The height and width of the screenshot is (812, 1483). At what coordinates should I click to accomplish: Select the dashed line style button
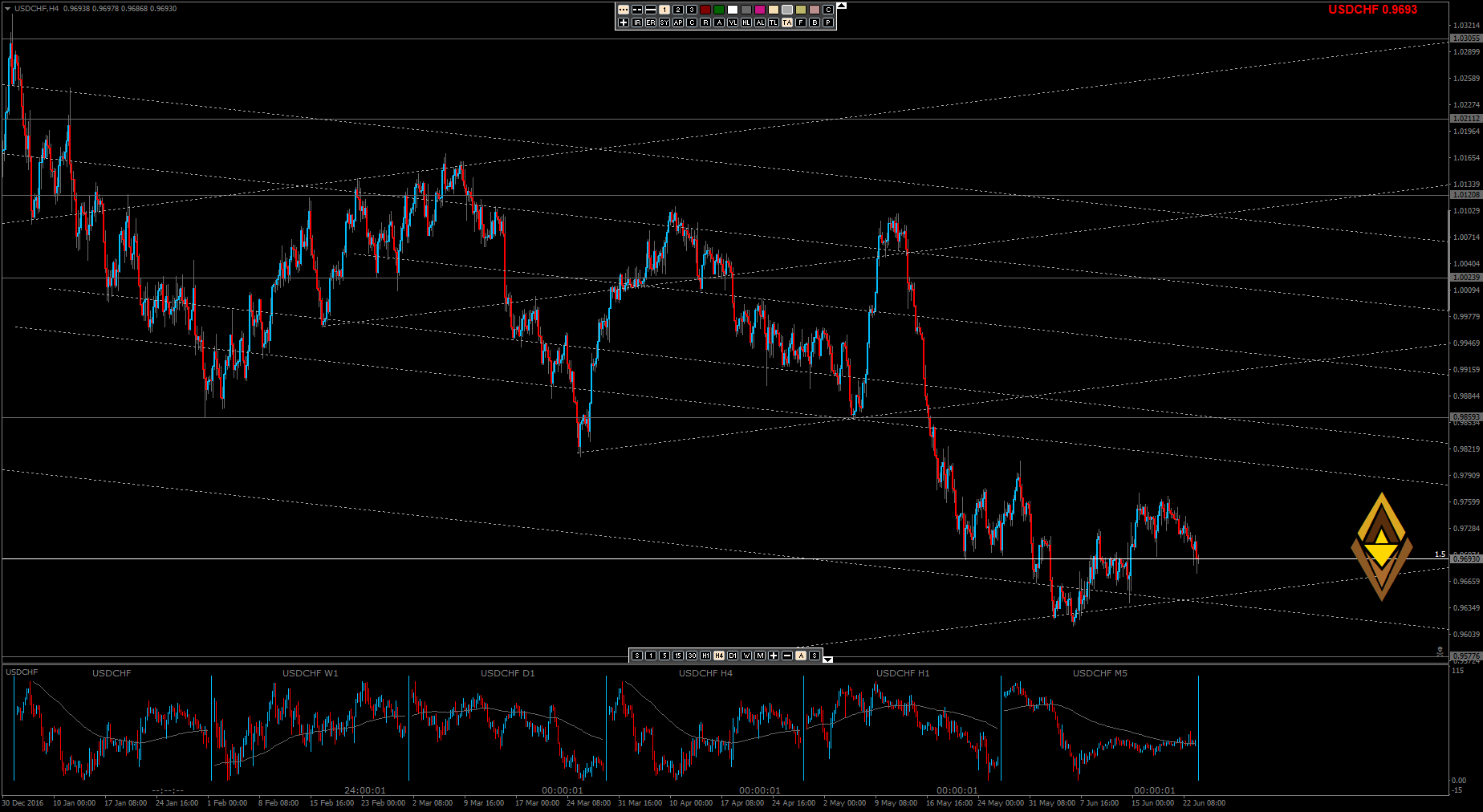pyautogui.click(x=637, y=10)
